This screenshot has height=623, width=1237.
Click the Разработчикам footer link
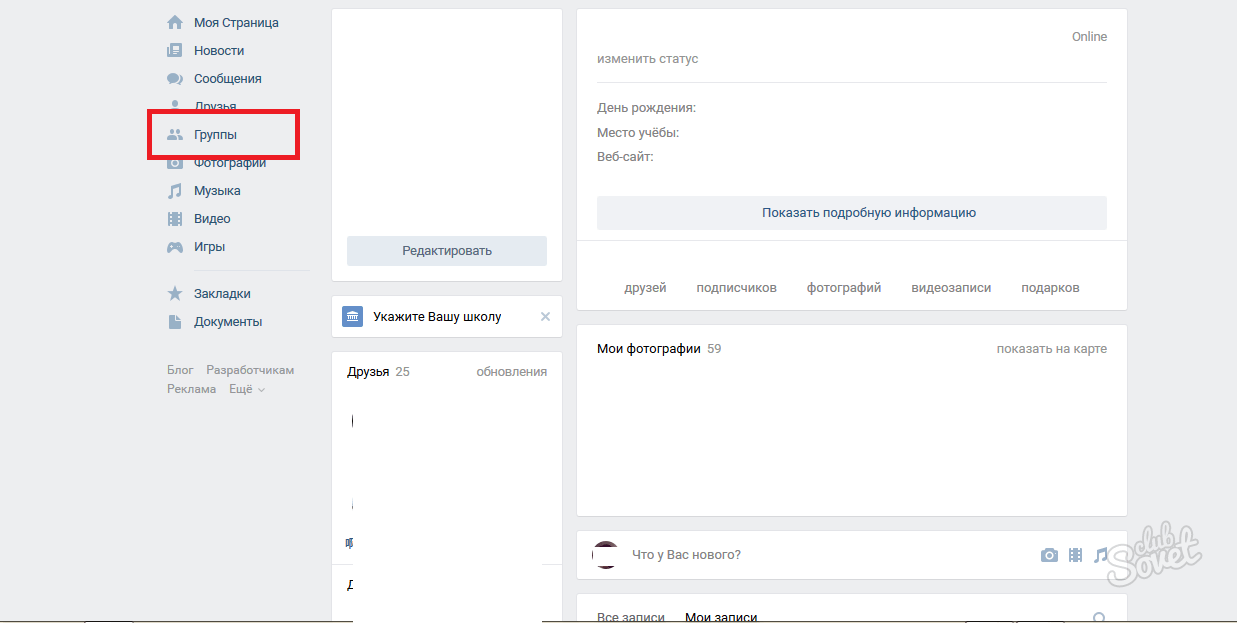tap(250, 370)
